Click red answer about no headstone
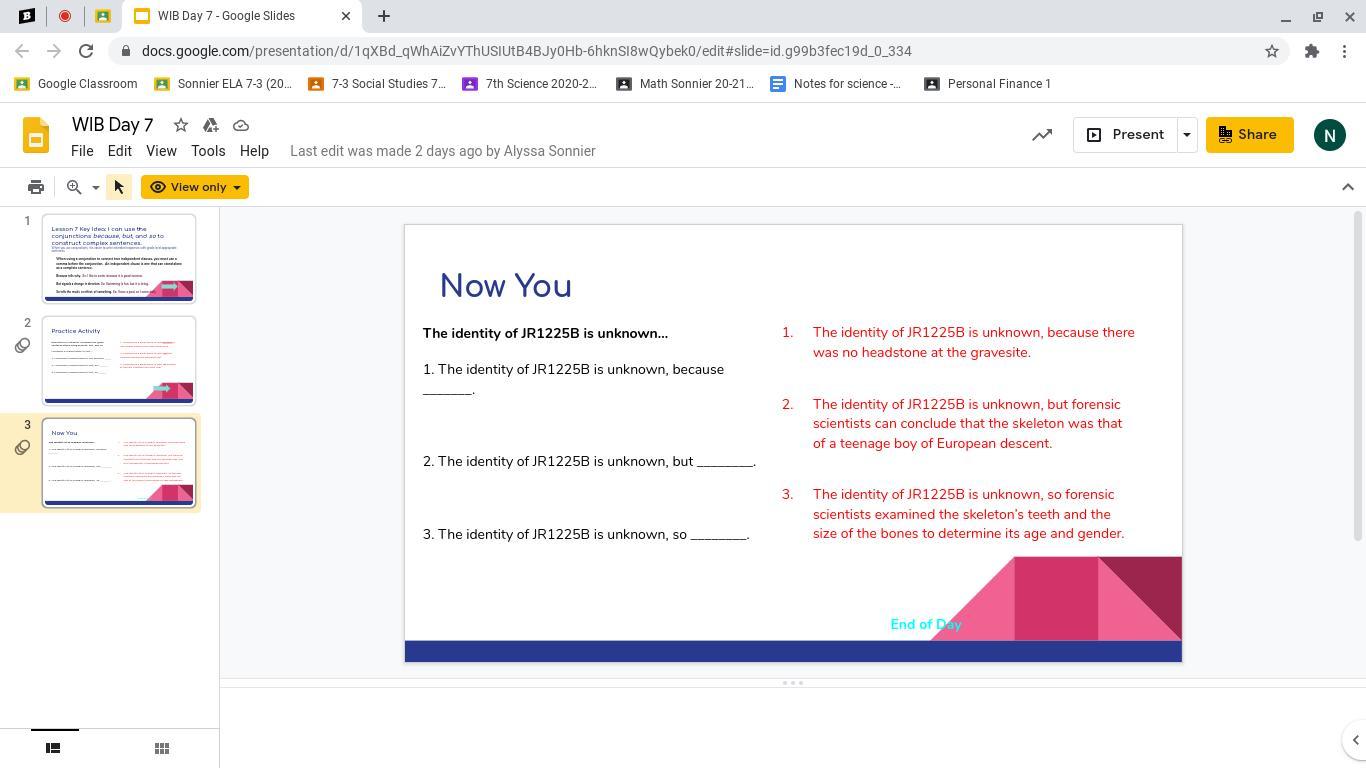1366x768 pixels. [974, 342]
